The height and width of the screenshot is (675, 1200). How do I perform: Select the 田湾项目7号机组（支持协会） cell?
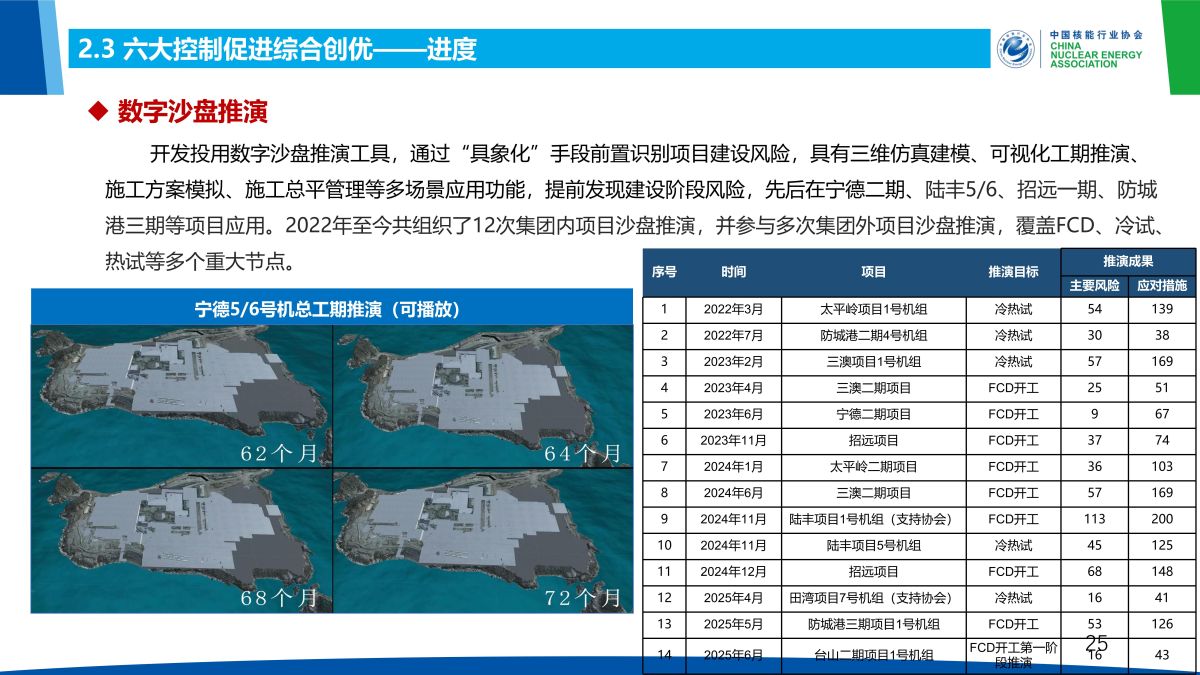pos(873,598)
